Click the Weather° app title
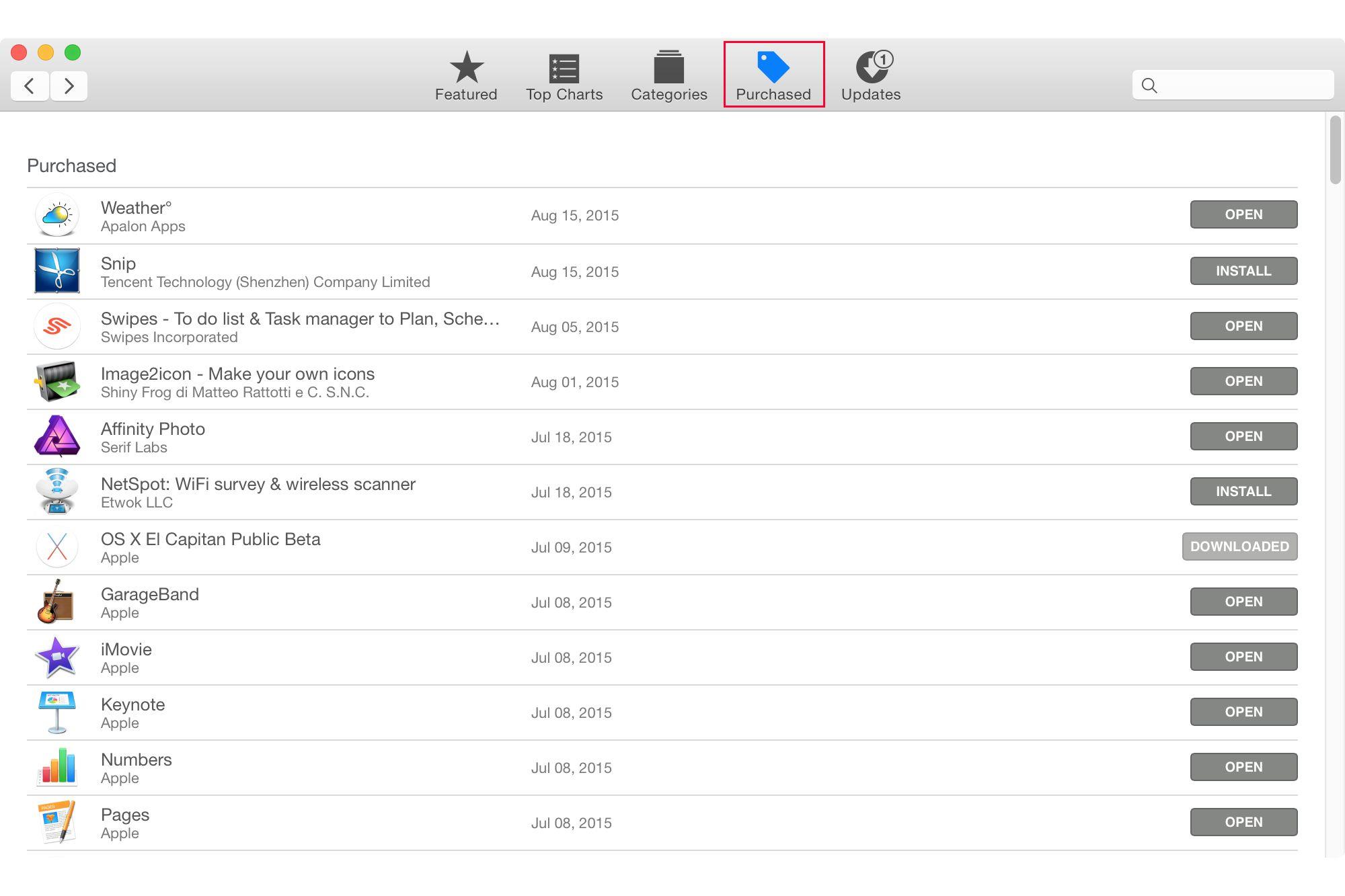The image size is (1345, 896). coord(136,208)
